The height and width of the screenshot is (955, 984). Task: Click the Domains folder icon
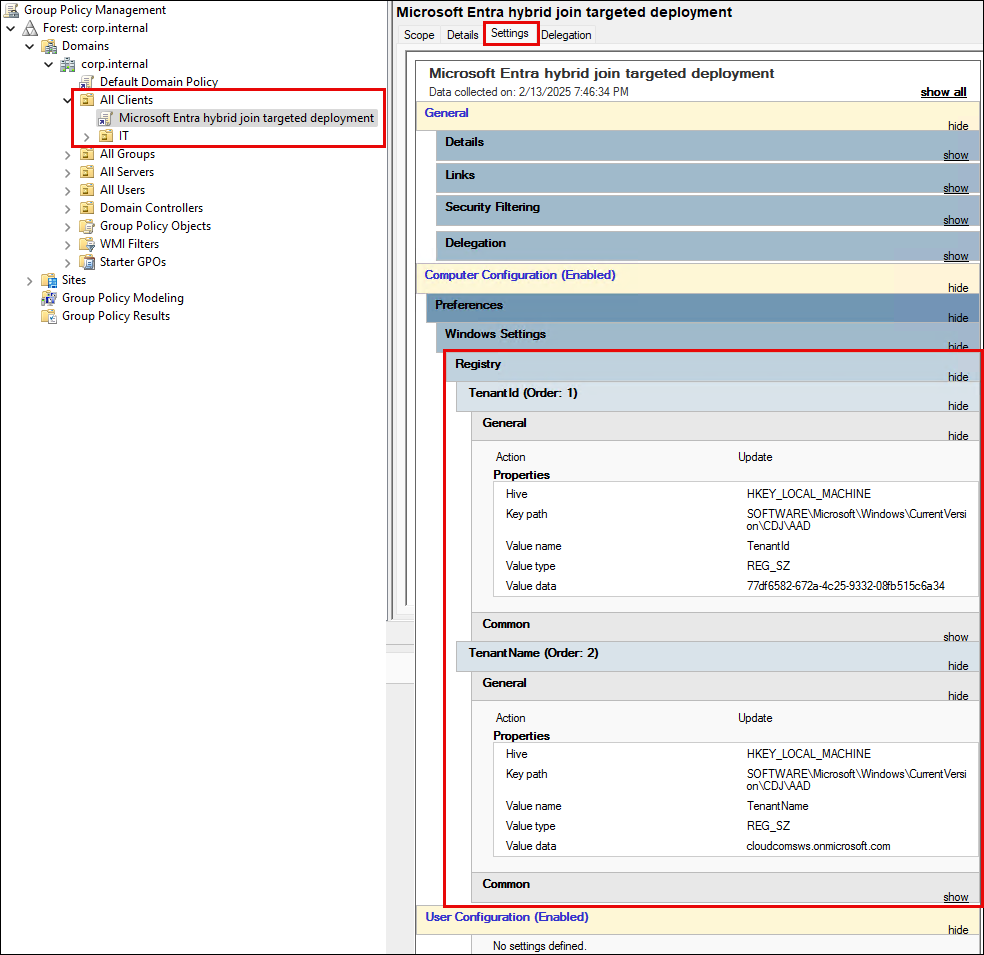coord(49,46)
